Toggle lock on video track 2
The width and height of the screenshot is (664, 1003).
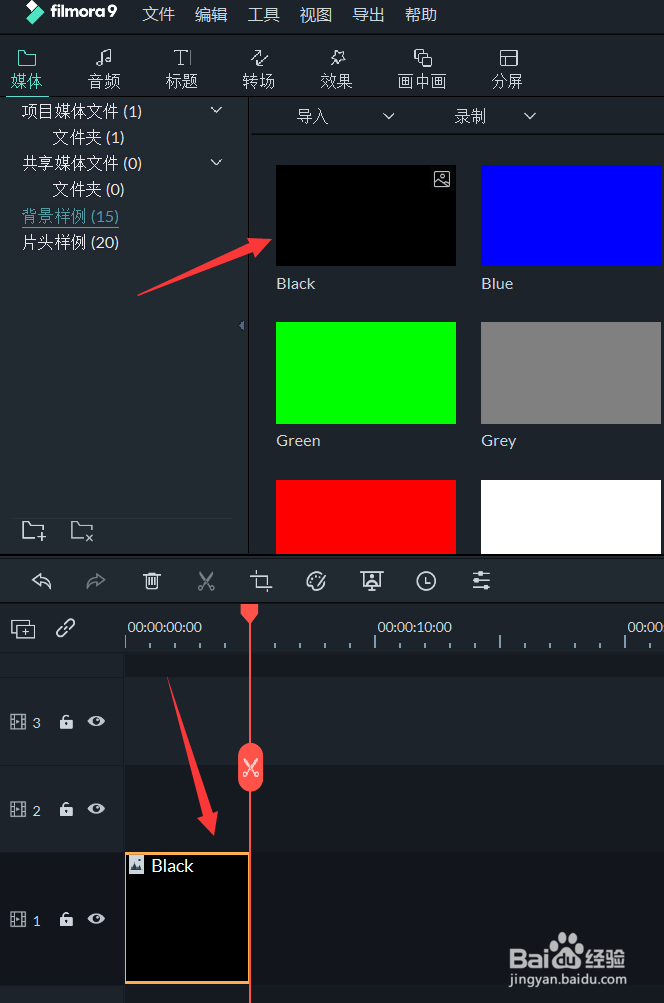[66, 809]
